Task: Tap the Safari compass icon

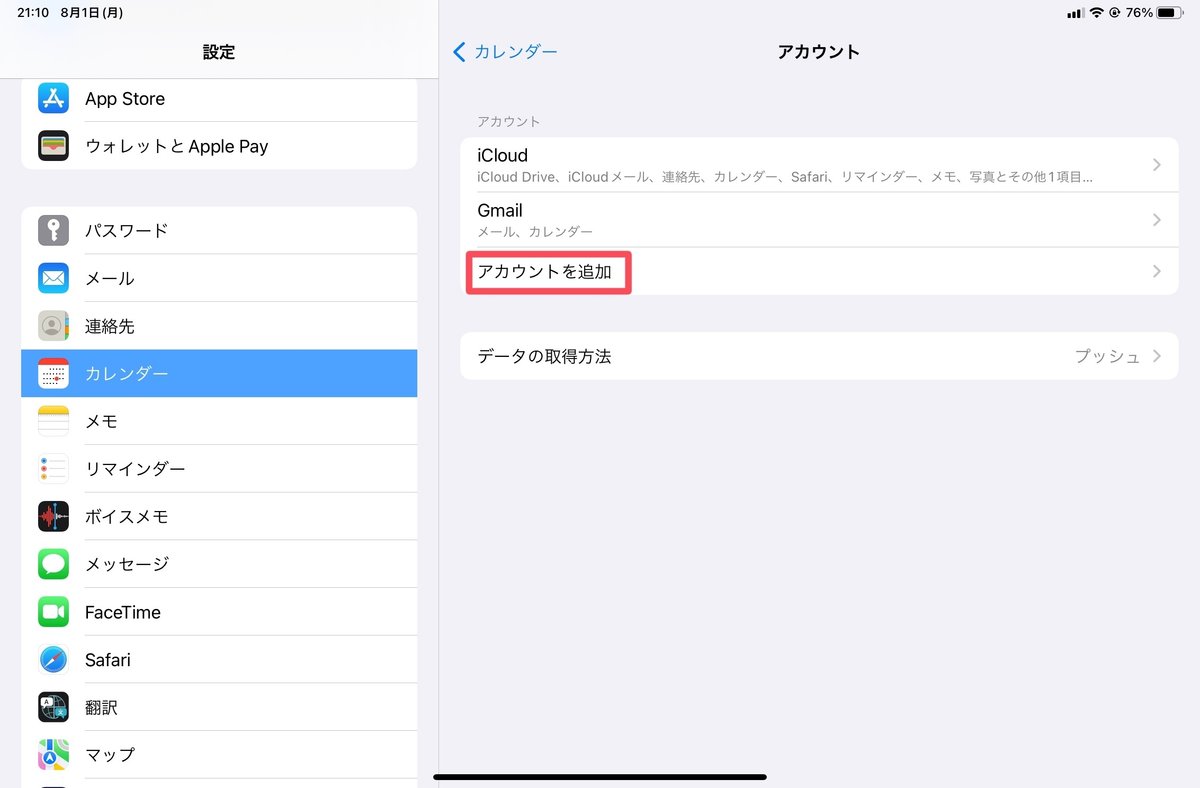Action: click(53, 660)
